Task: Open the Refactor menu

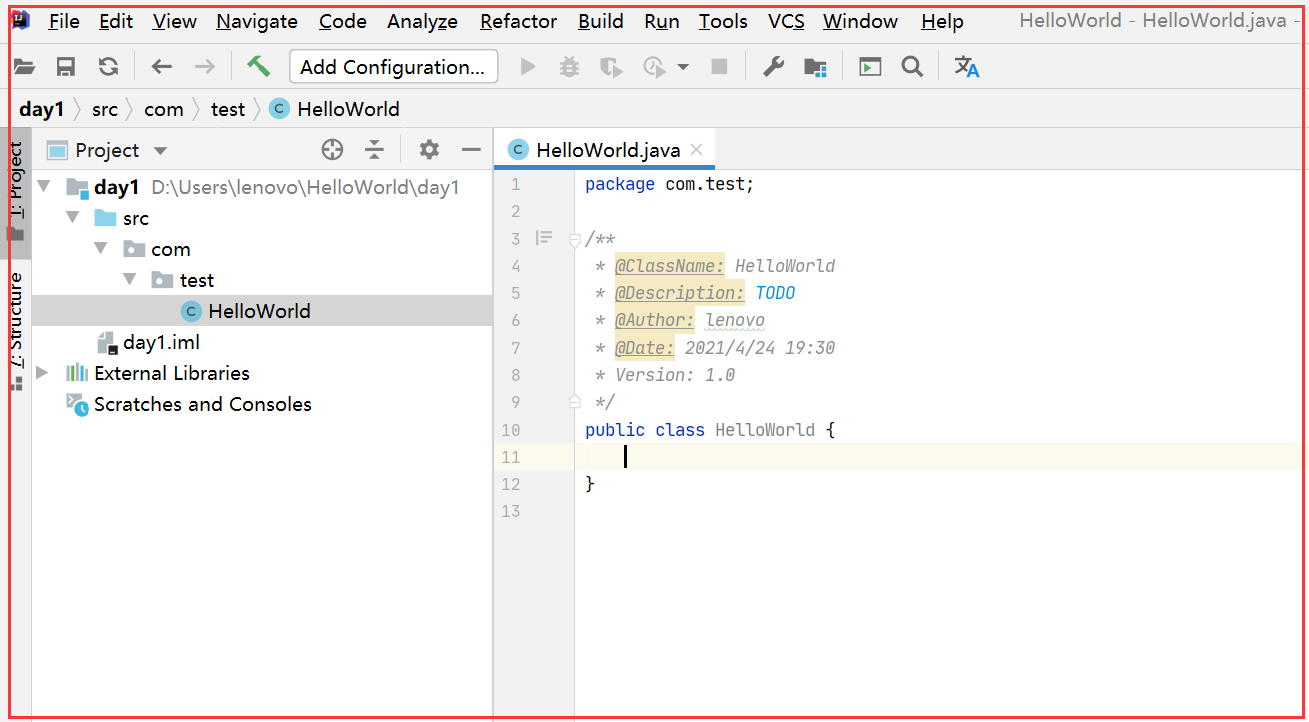Action: pos(518,21)
